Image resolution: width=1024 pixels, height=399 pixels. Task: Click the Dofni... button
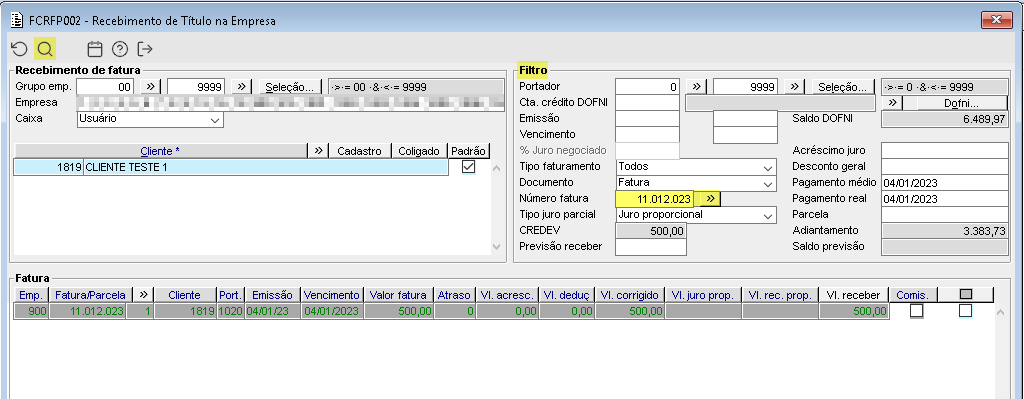(x=961, y=103)
